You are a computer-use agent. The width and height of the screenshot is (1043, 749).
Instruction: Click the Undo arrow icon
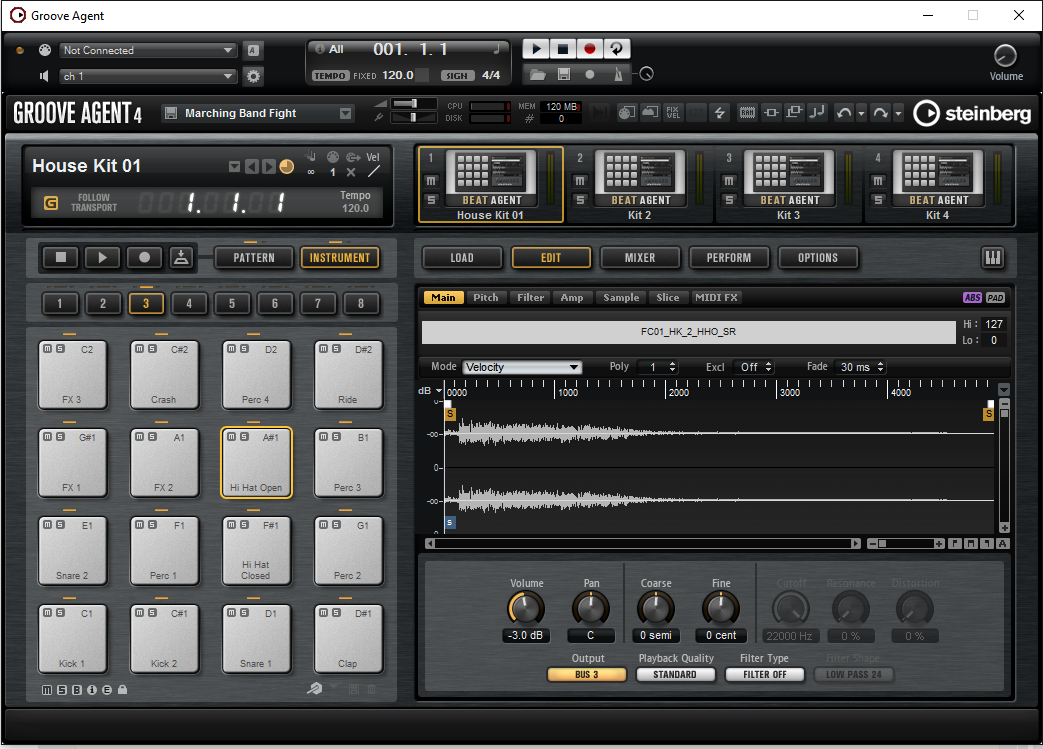pos(843,112)
